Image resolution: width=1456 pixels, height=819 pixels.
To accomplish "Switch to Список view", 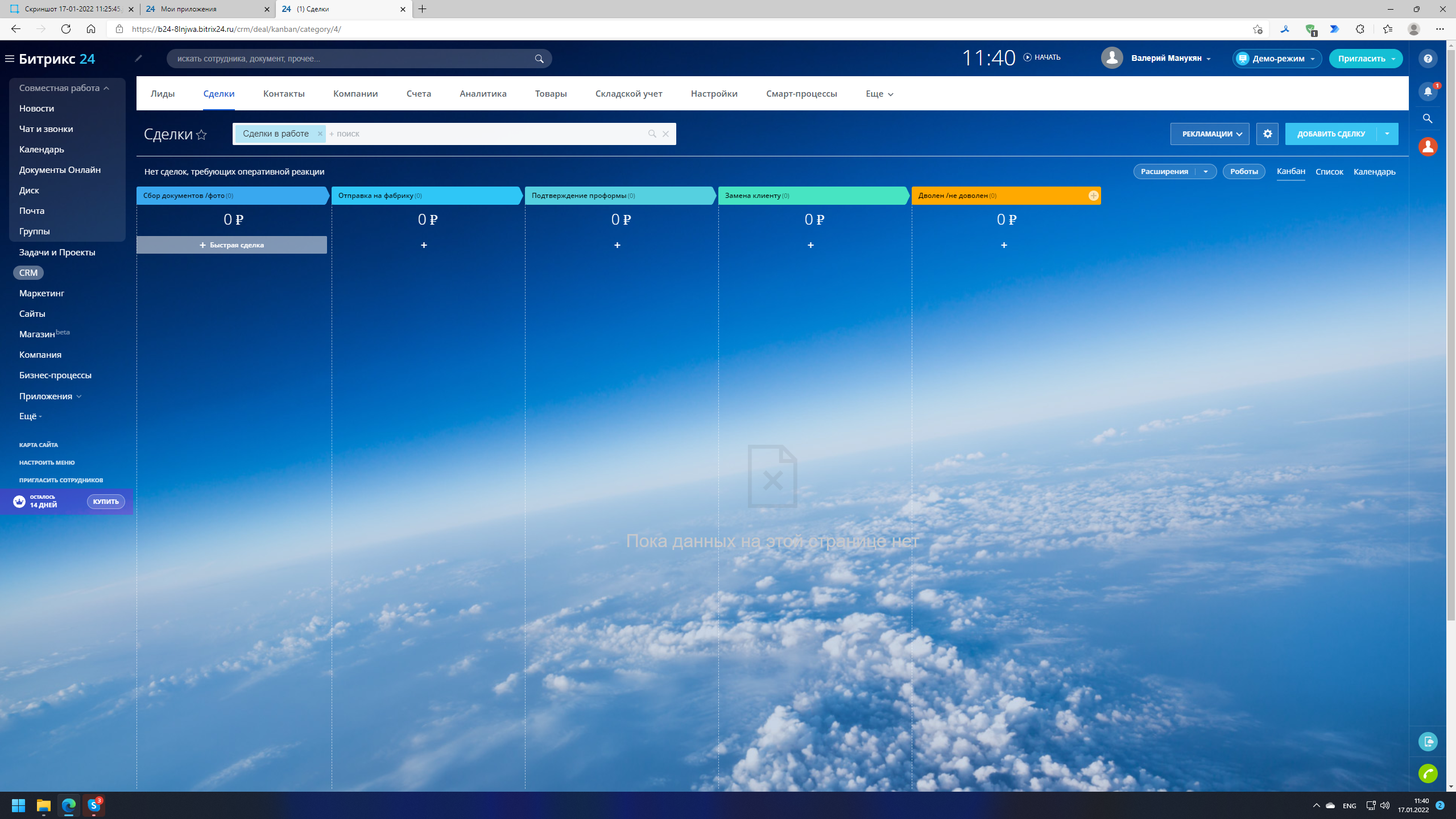I will [x=1329, y=172].
